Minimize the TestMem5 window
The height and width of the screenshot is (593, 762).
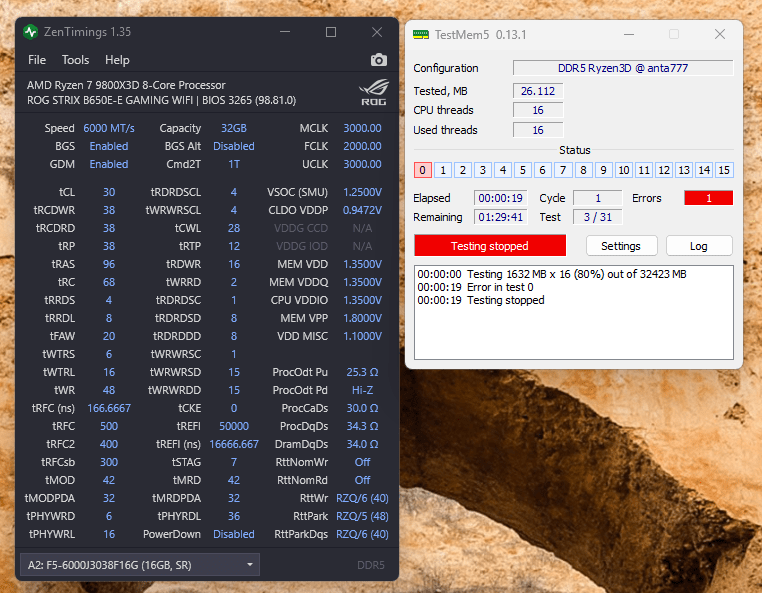(629, 35)
